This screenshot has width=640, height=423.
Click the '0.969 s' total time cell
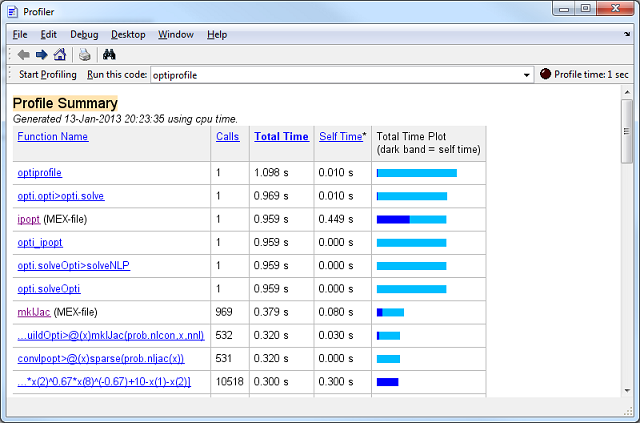[271, 196]
